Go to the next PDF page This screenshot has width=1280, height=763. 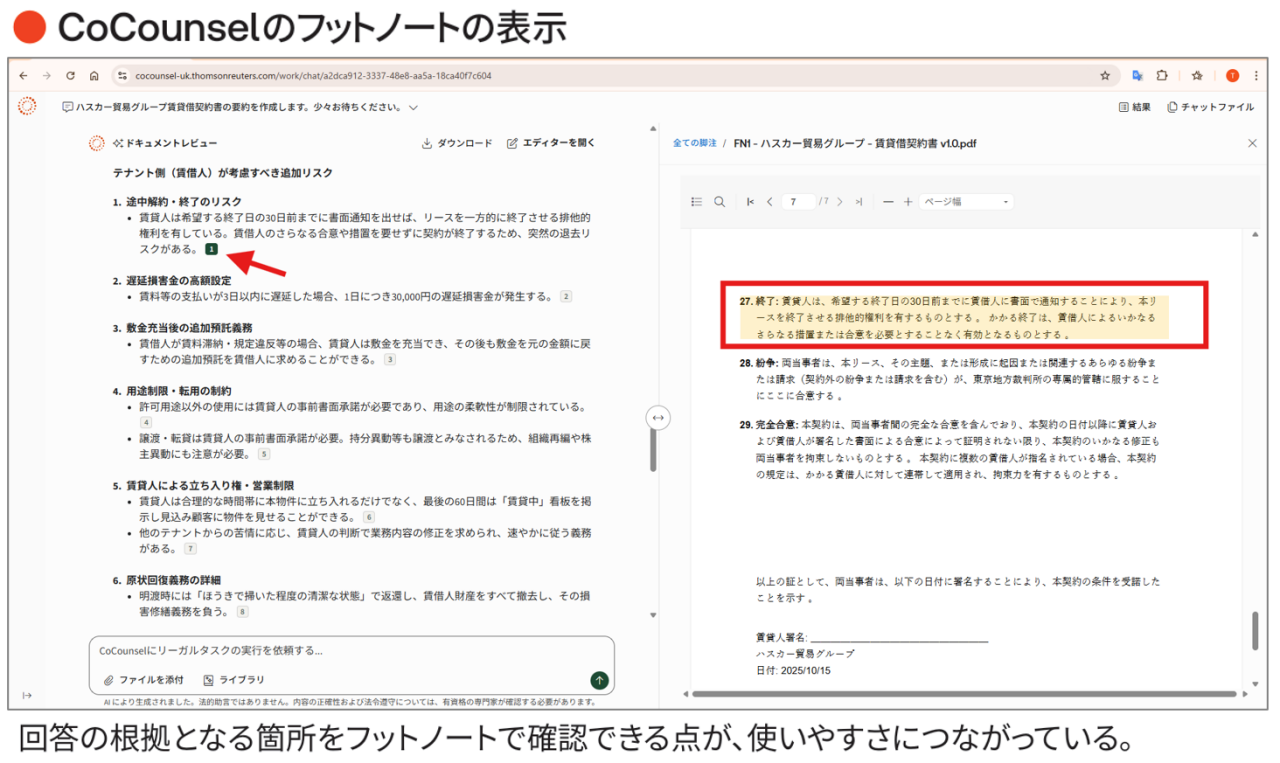(x=840, y=201)
